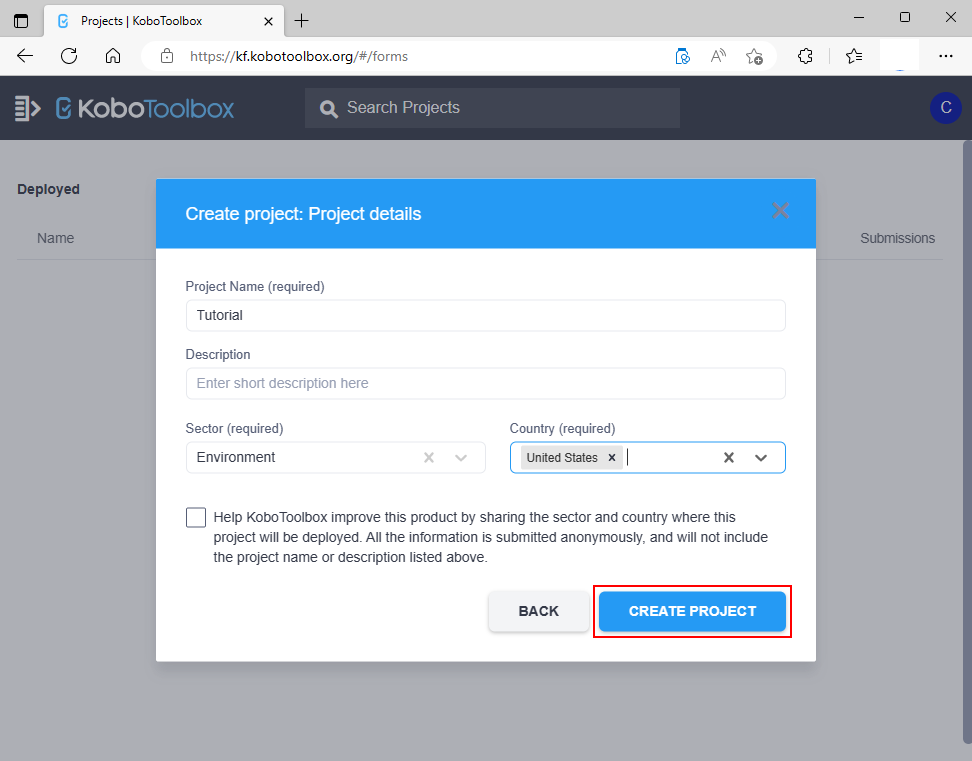Focus the Description input field
Screen dimensions: 972x761
tap(485, 383)
